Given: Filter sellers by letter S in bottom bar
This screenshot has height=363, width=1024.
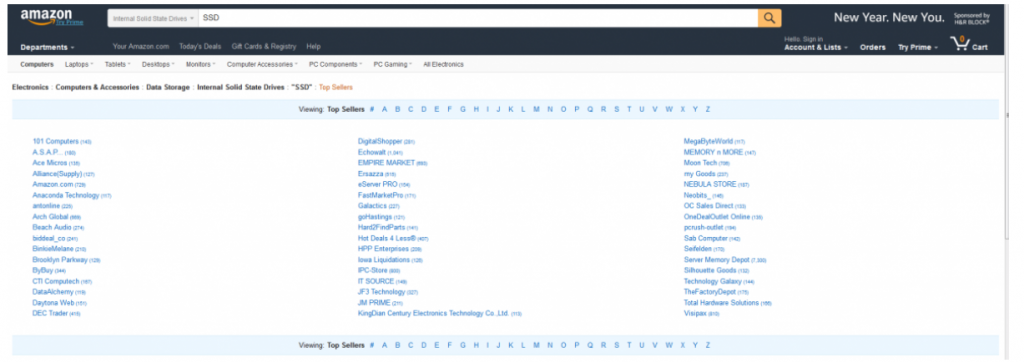Looking at the screenshot, I should point(616,345).
